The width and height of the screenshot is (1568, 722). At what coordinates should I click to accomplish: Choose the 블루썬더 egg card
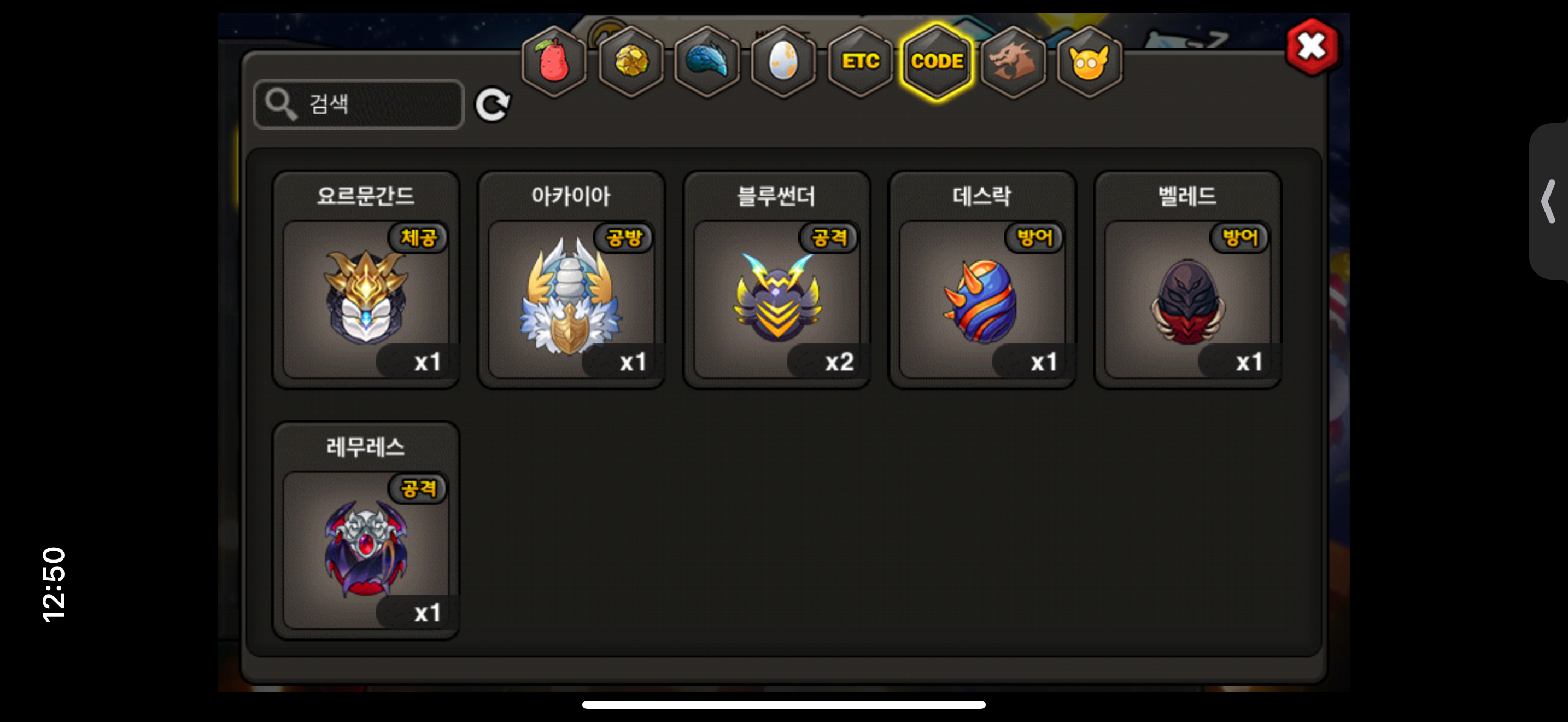click(777, 280)
